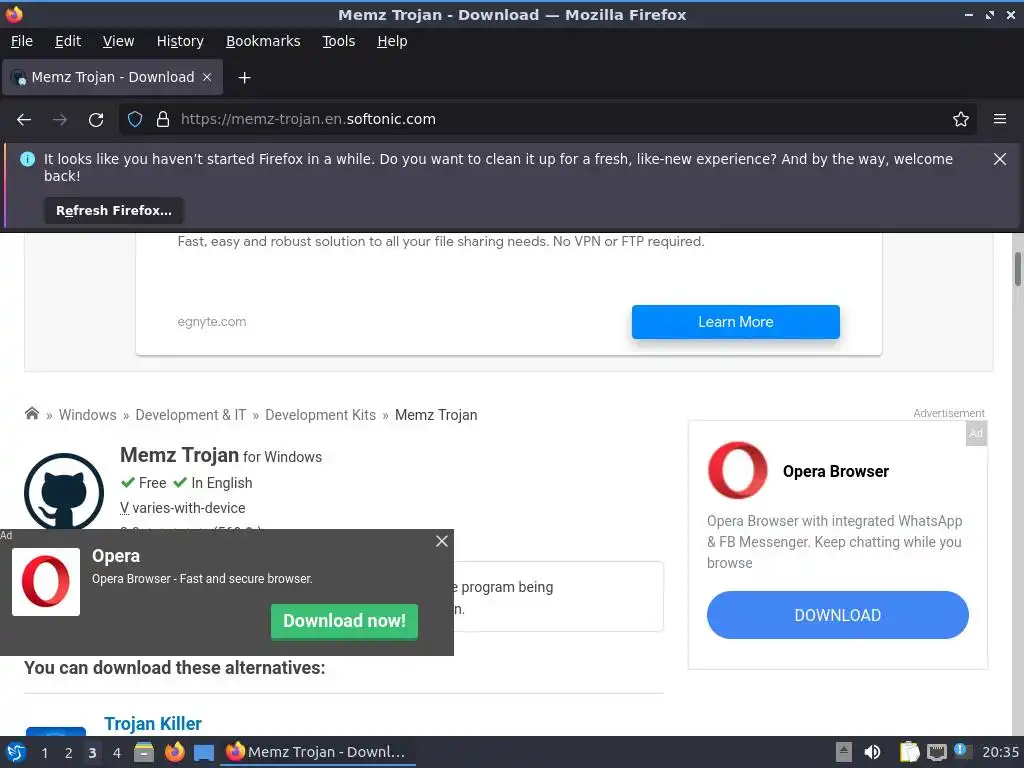The image size is (1024, 768).
Task: Open a new tab
Action: [244, 78]
